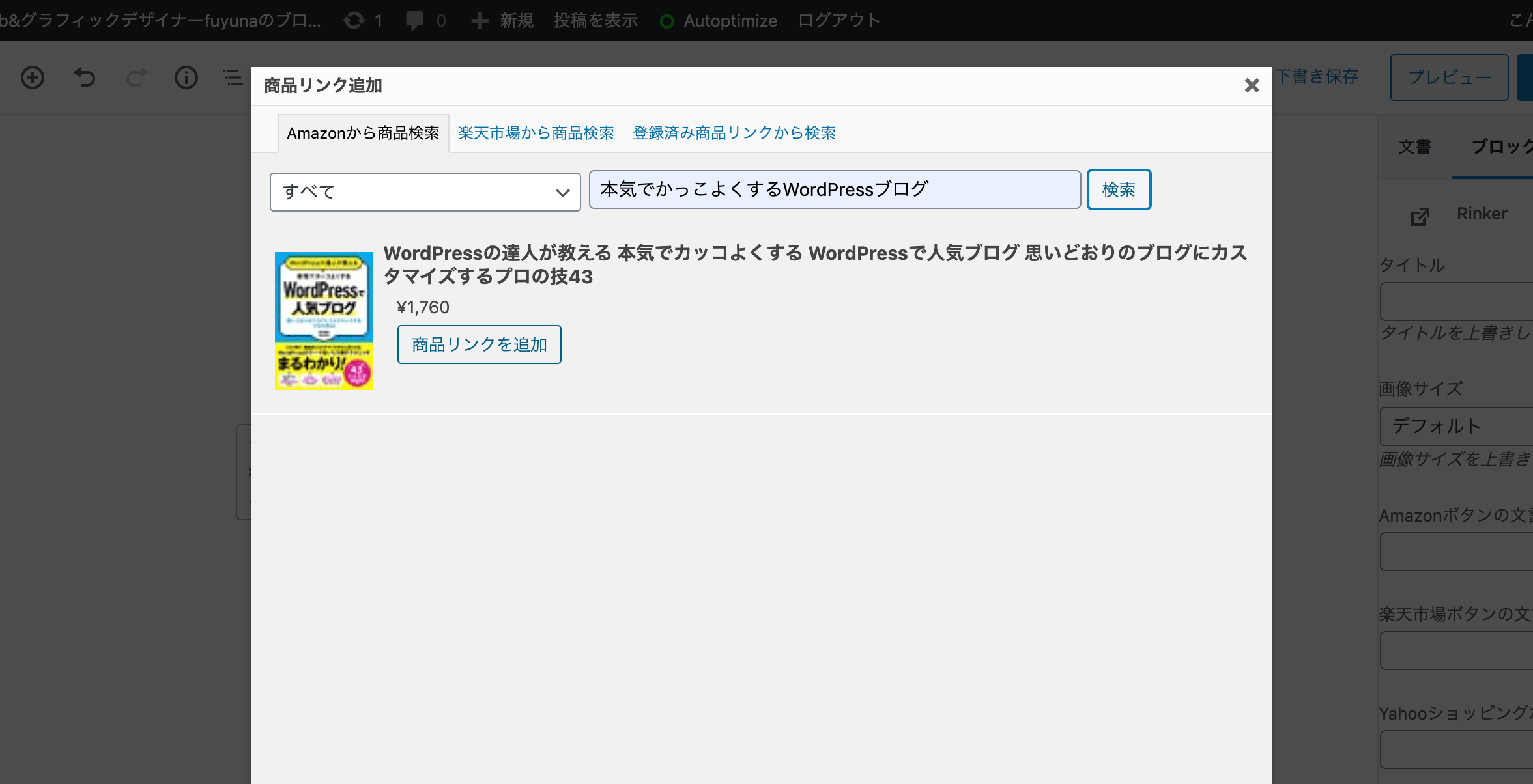Click the add block plus icon
The width and height of the screenshot is (1533, 784).
[x=33, y=77]
